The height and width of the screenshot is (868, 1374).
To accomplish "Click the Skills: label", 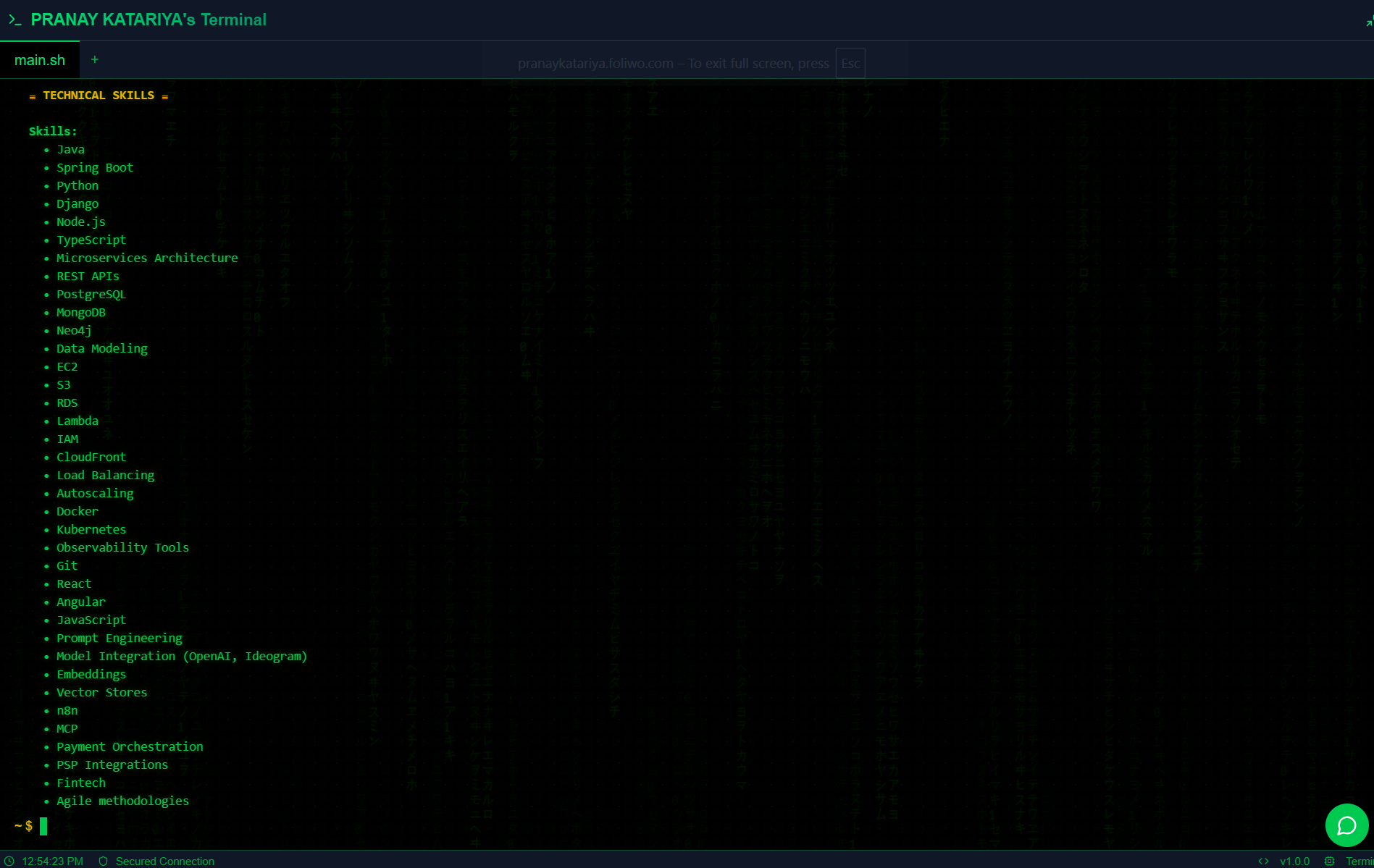I will [53, 131].
